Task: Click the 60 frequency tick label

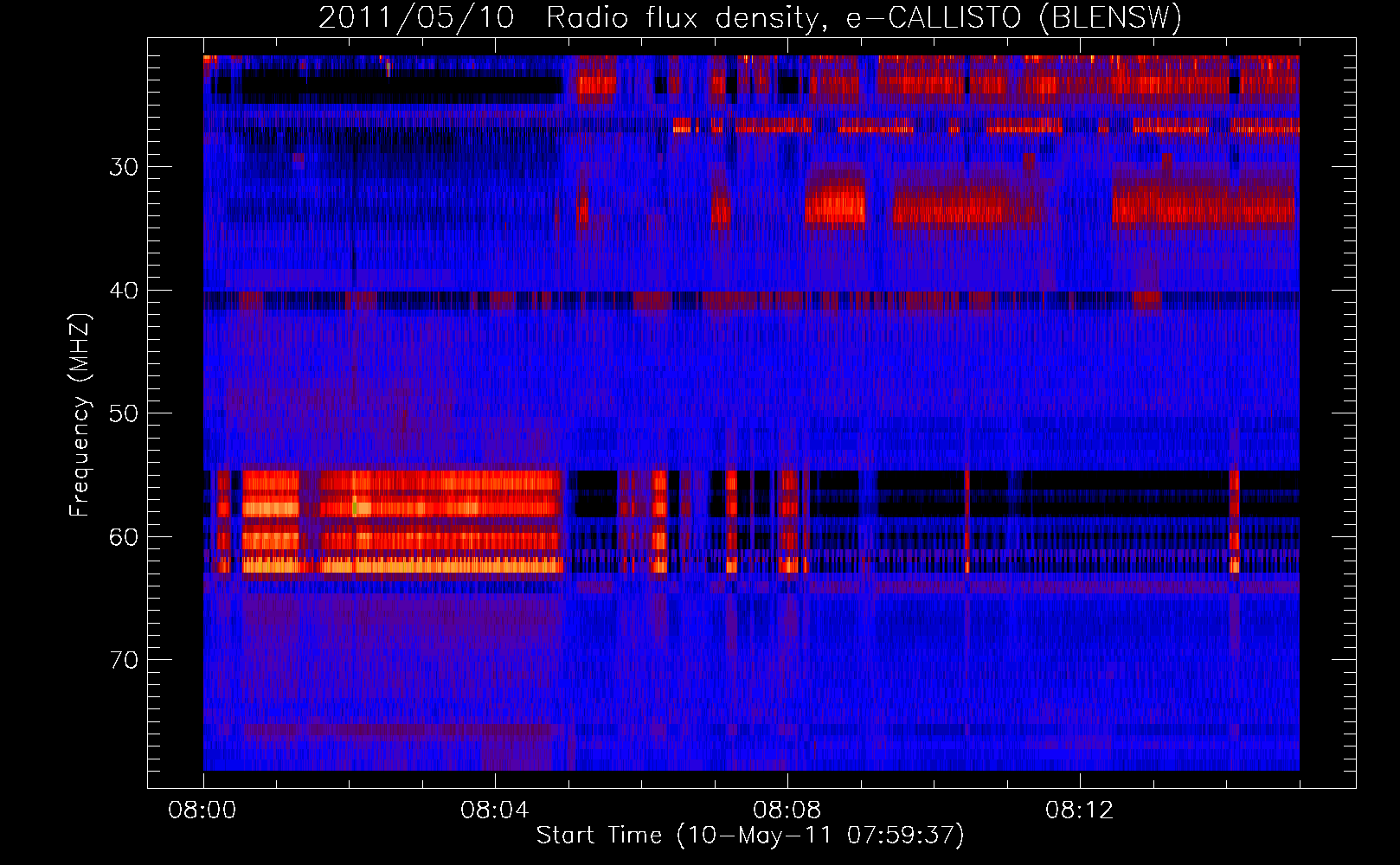Action: pyautogui.click(x=124, y=537)
